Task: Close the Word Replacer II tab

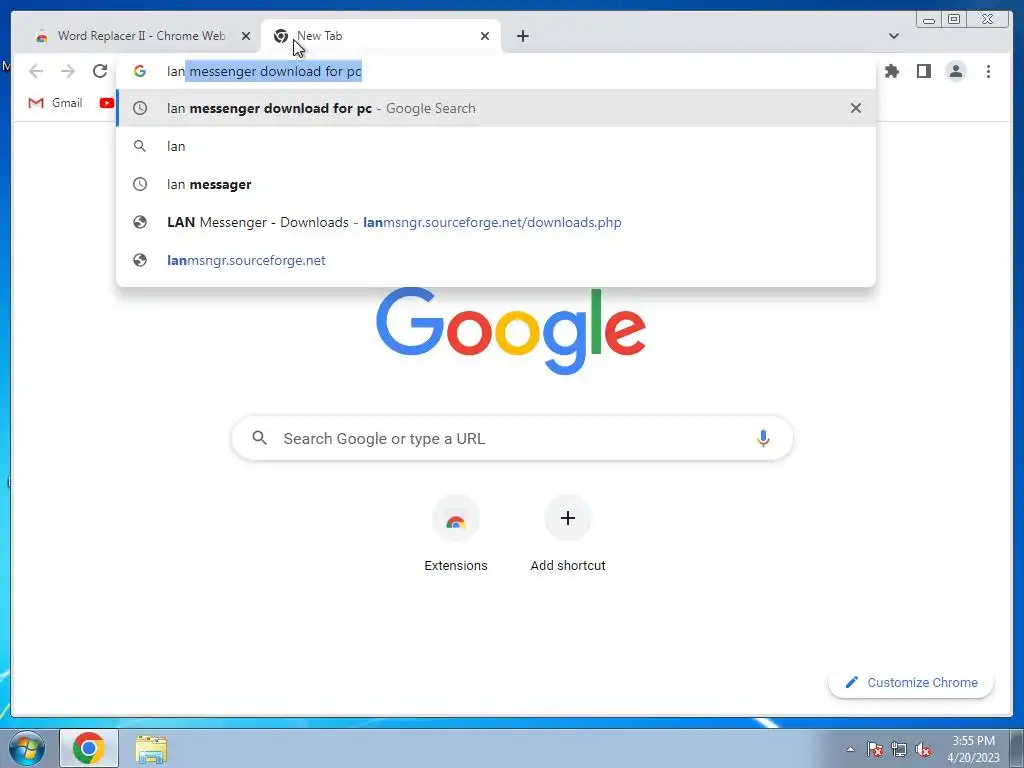Action: point(246,36)
